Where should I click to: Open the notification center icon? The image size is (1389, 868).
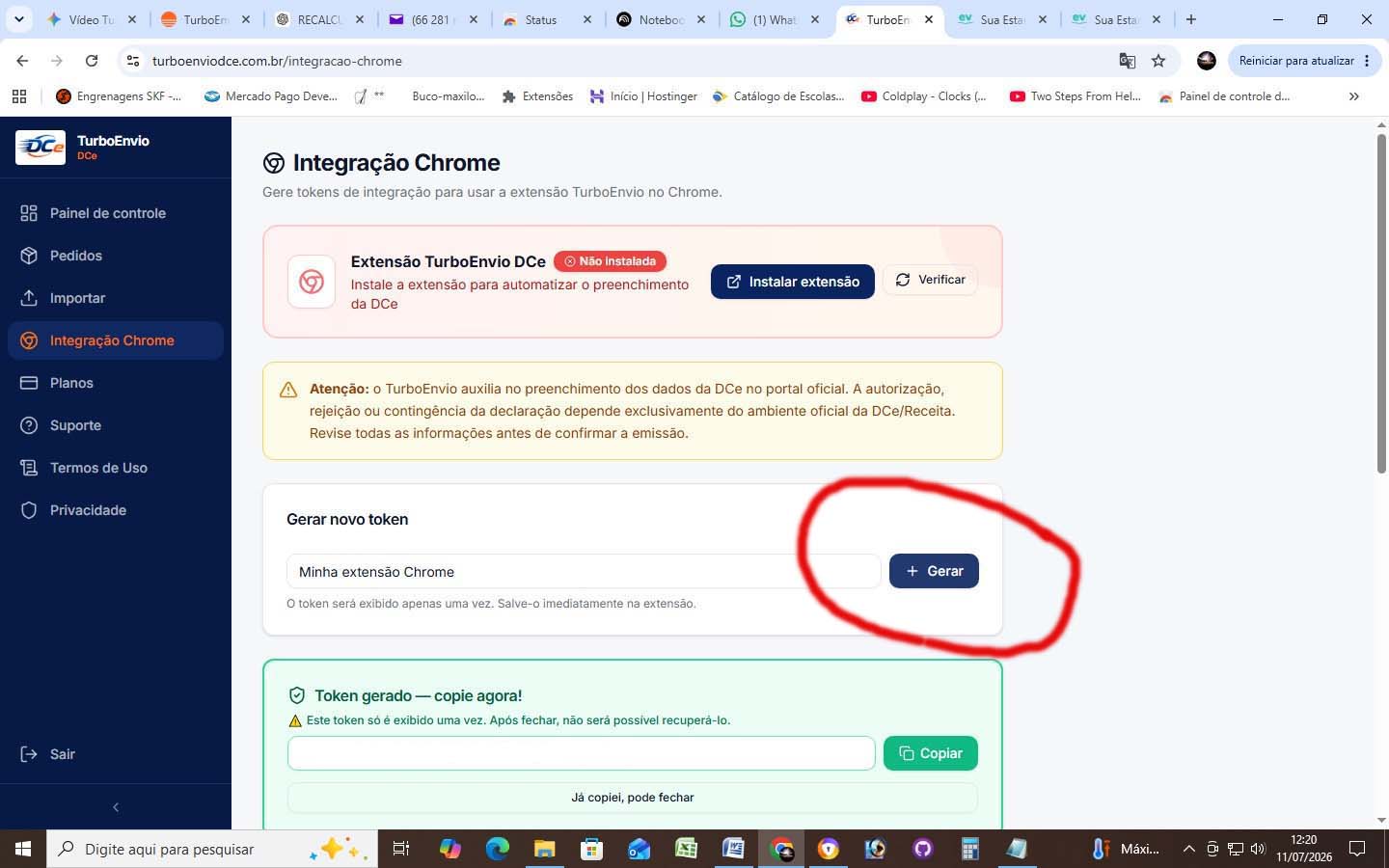[x=1357, y=849]
